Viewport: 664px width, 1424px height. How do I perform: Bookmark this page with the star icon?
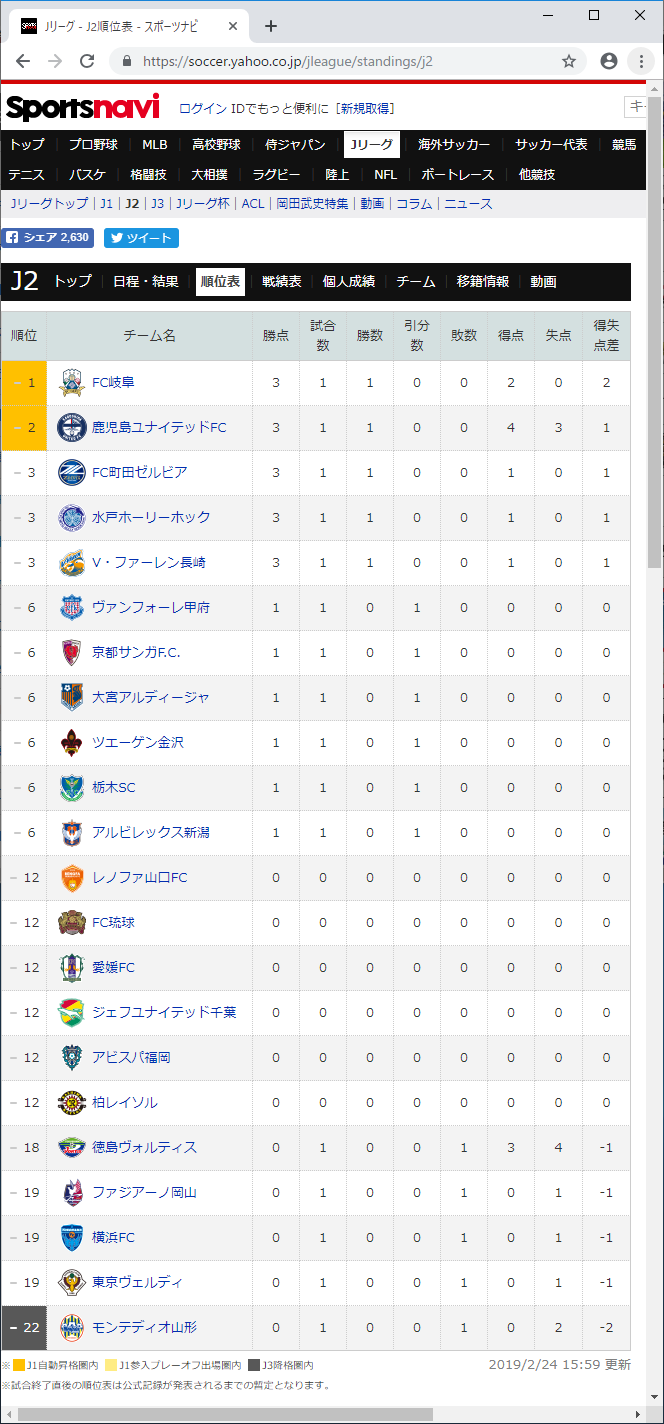click(x=569, y=61)
